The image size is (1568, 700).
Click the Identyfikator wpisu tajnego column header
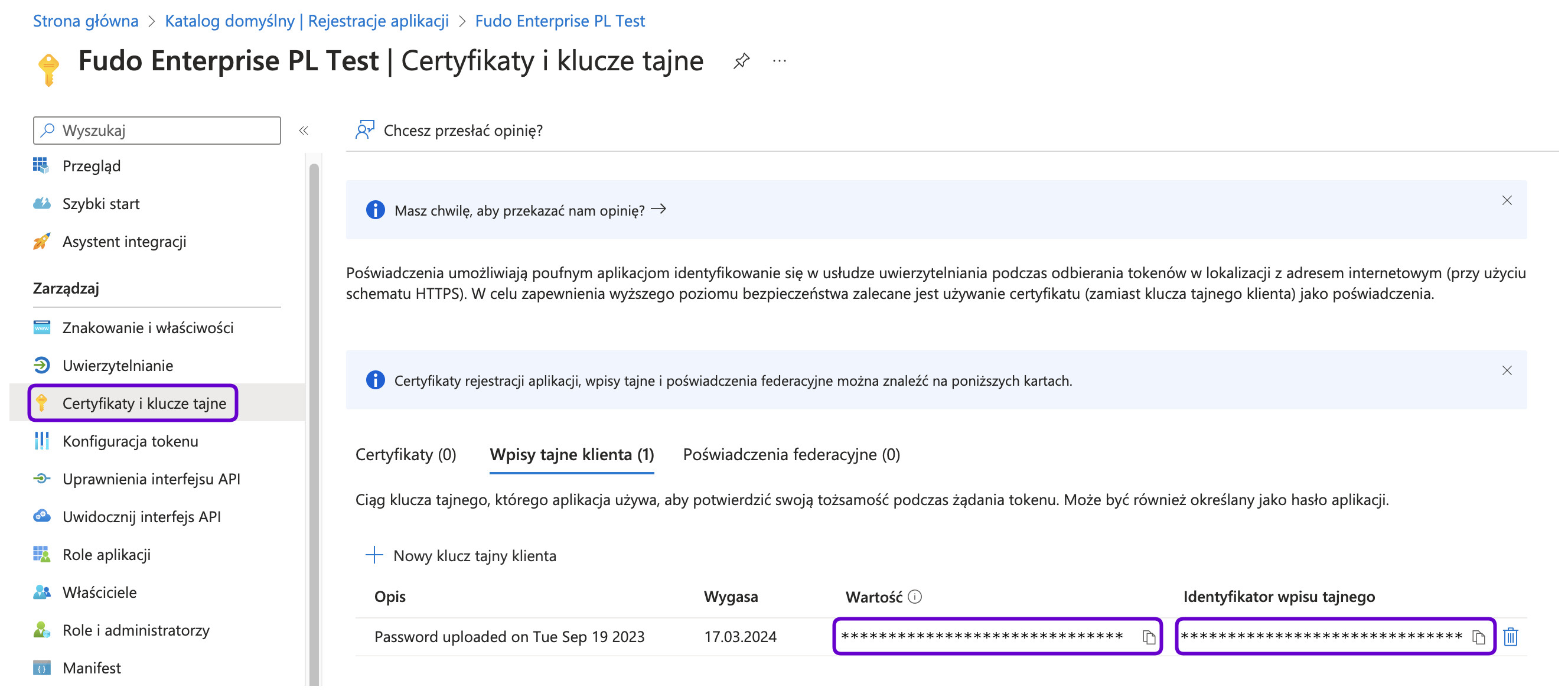(x=1279, y=597)
